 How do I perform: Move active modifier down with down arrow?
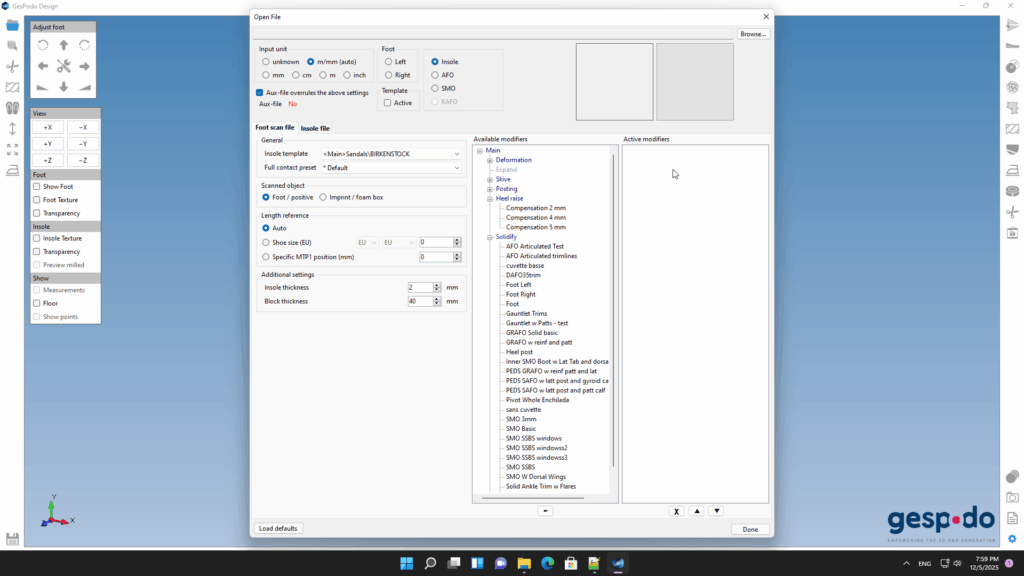(716, 511)
